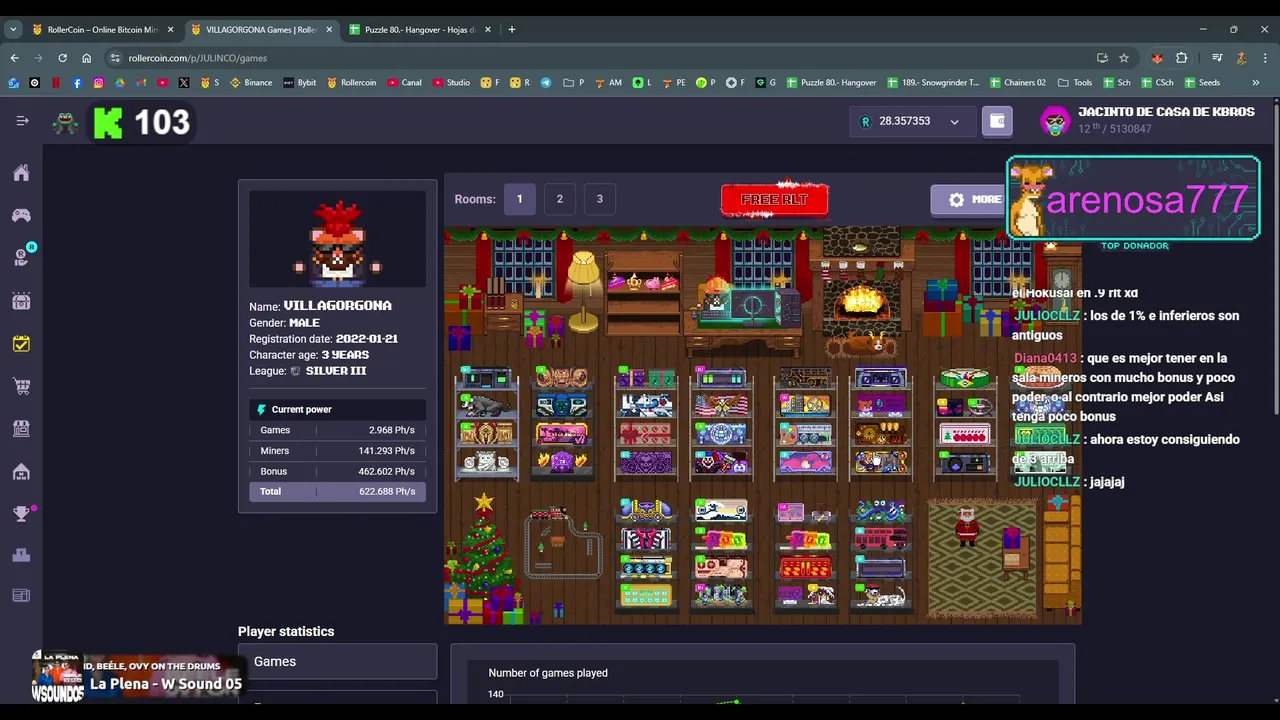This screenshot has width=1280, height=720.
Task: Open the Games controller icon in sidebar
Action: (21, 215)
